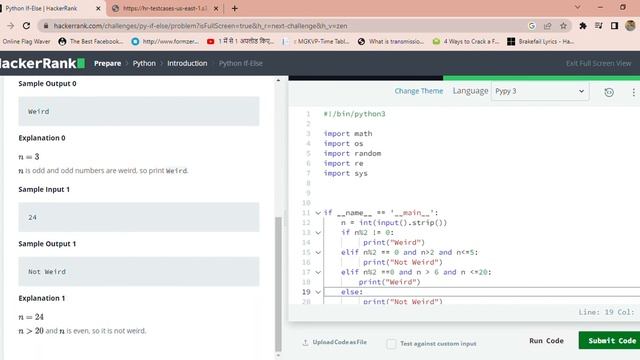Click the address bar URL
Screen dimensions: 640x360
[200, 26]
